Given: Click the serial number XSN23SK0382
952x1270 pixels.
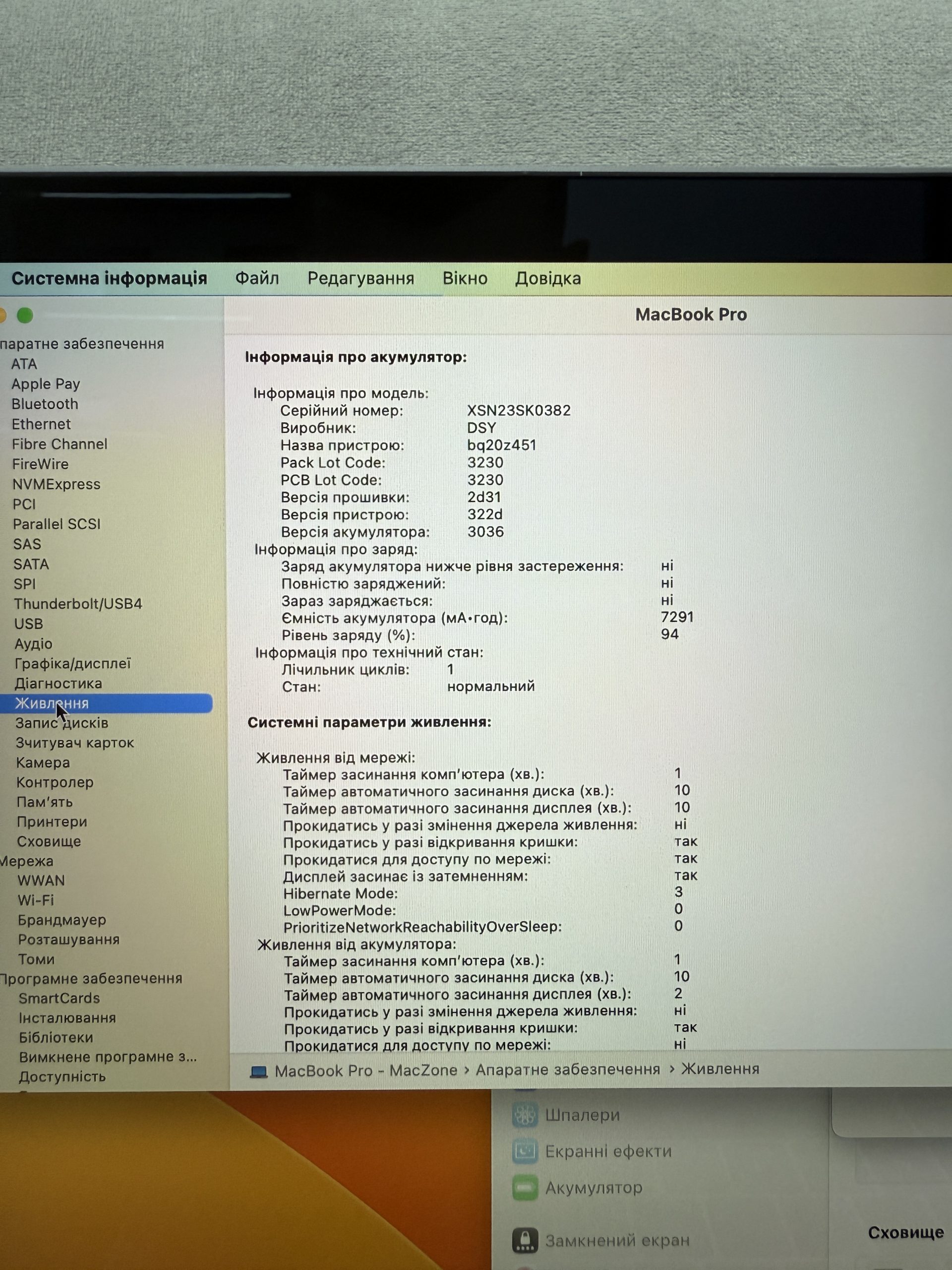Looking at the screenshot, I should pyautogui.click(x=519, y=410).
